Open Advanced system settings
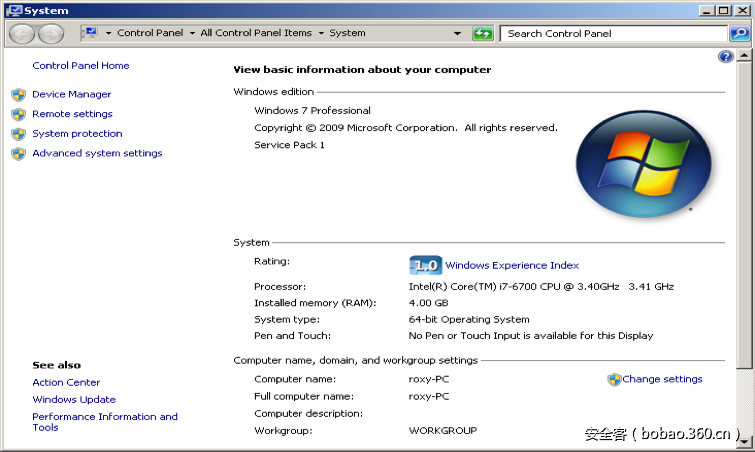755x452 pixels. click(97, 153)
